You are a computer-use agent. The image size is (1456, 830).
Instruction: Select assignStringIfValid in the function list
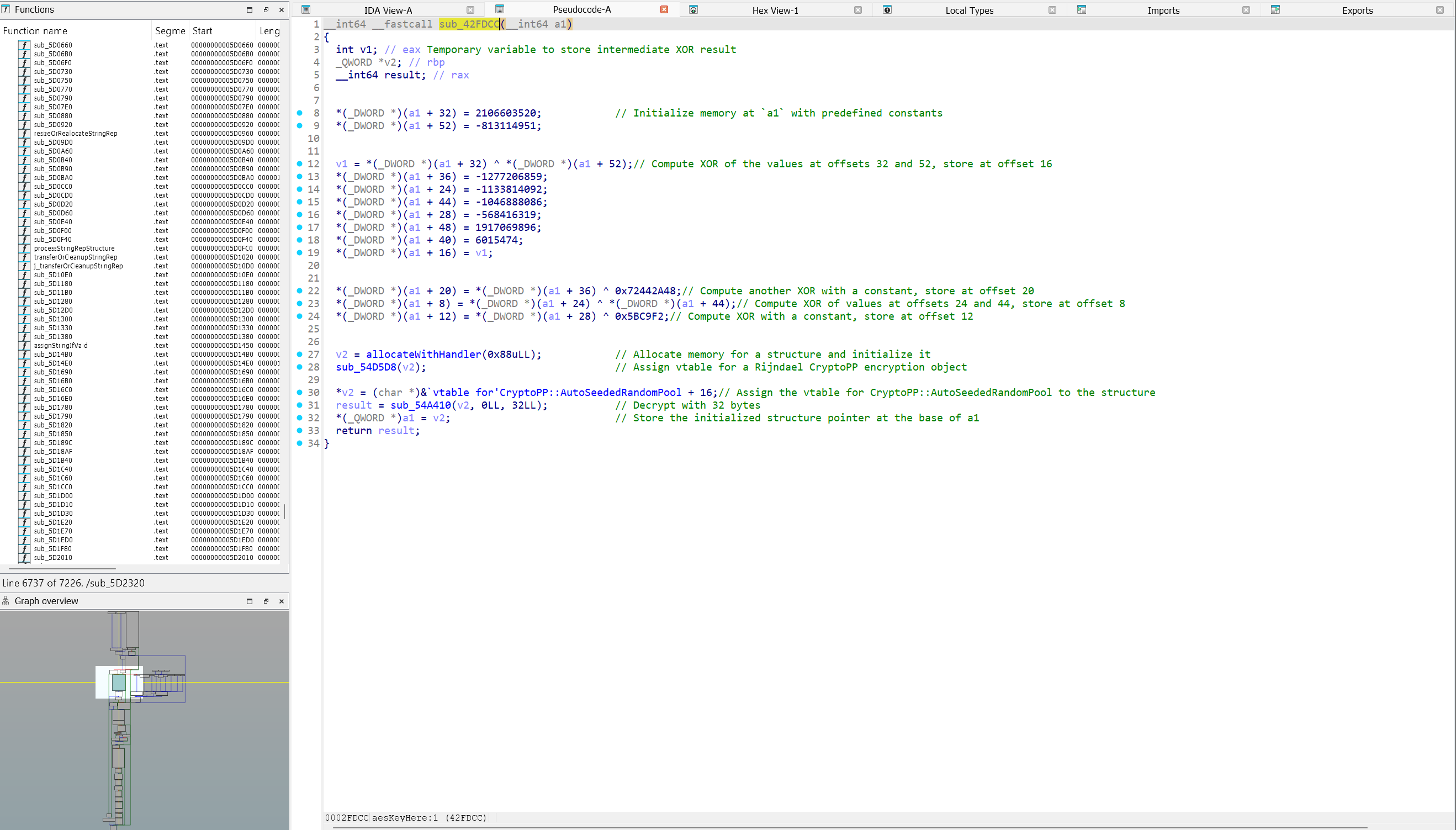tap(60, 346)
